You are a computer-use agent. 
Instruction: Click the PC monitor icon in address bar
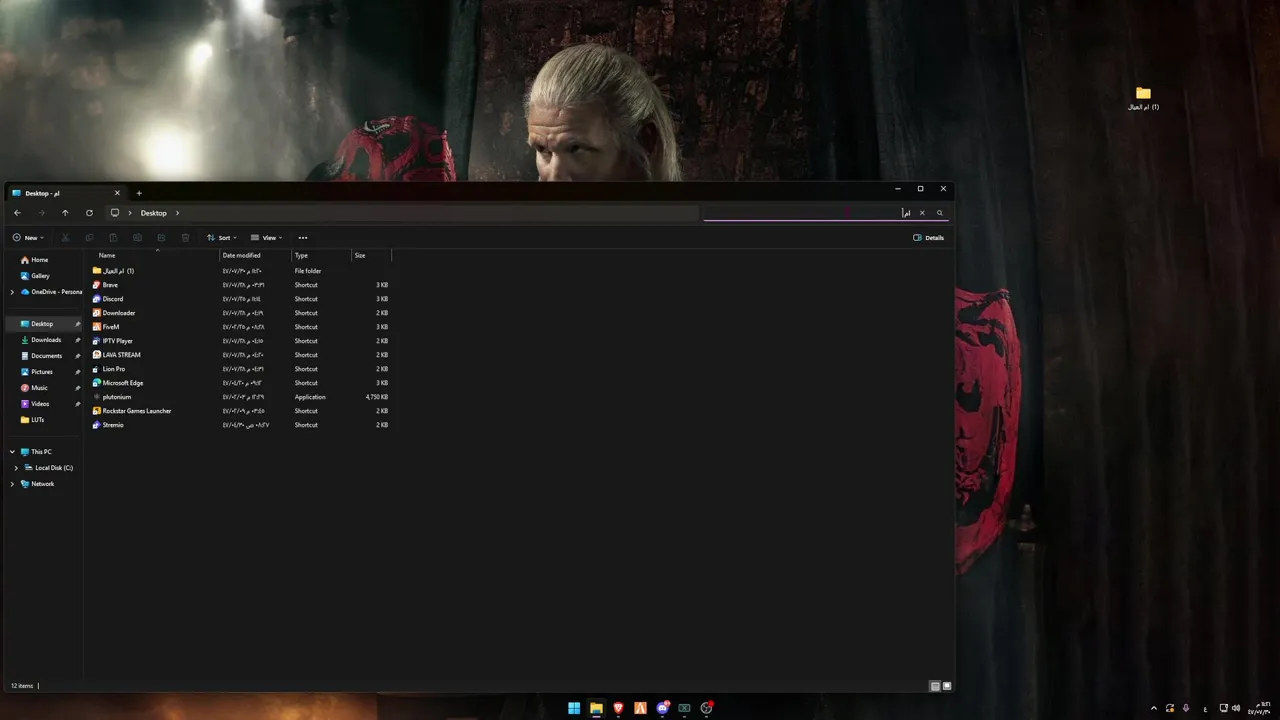tap(115, 213)
